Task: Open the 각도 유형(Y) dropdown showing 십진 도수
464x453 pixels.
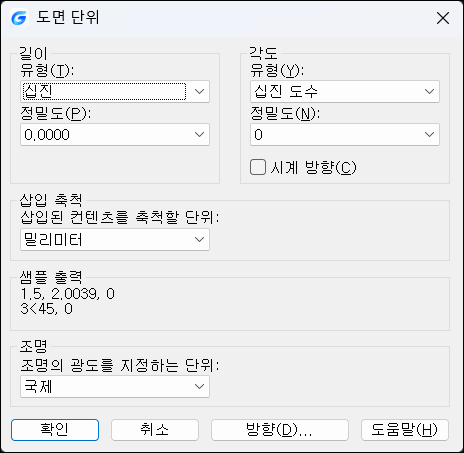Action: (x=345, y=91)
